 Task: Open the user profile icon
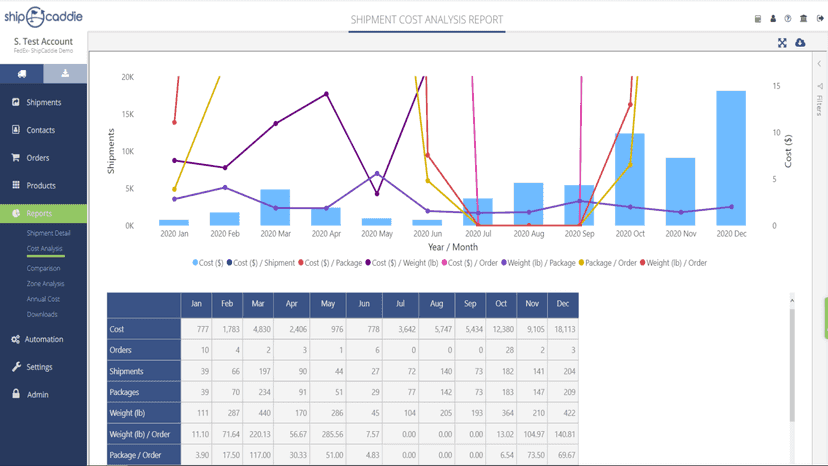point(773,18)
